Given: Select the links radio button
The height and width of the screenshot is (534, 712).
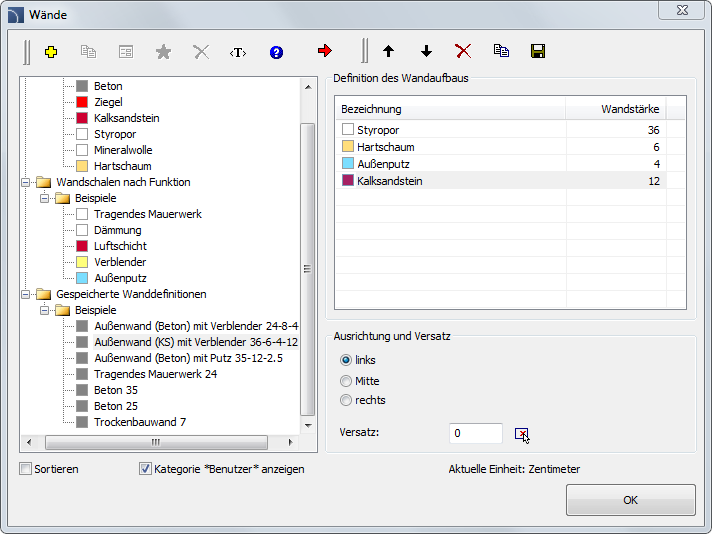Looking at the screenshot, I should (346, 360).
